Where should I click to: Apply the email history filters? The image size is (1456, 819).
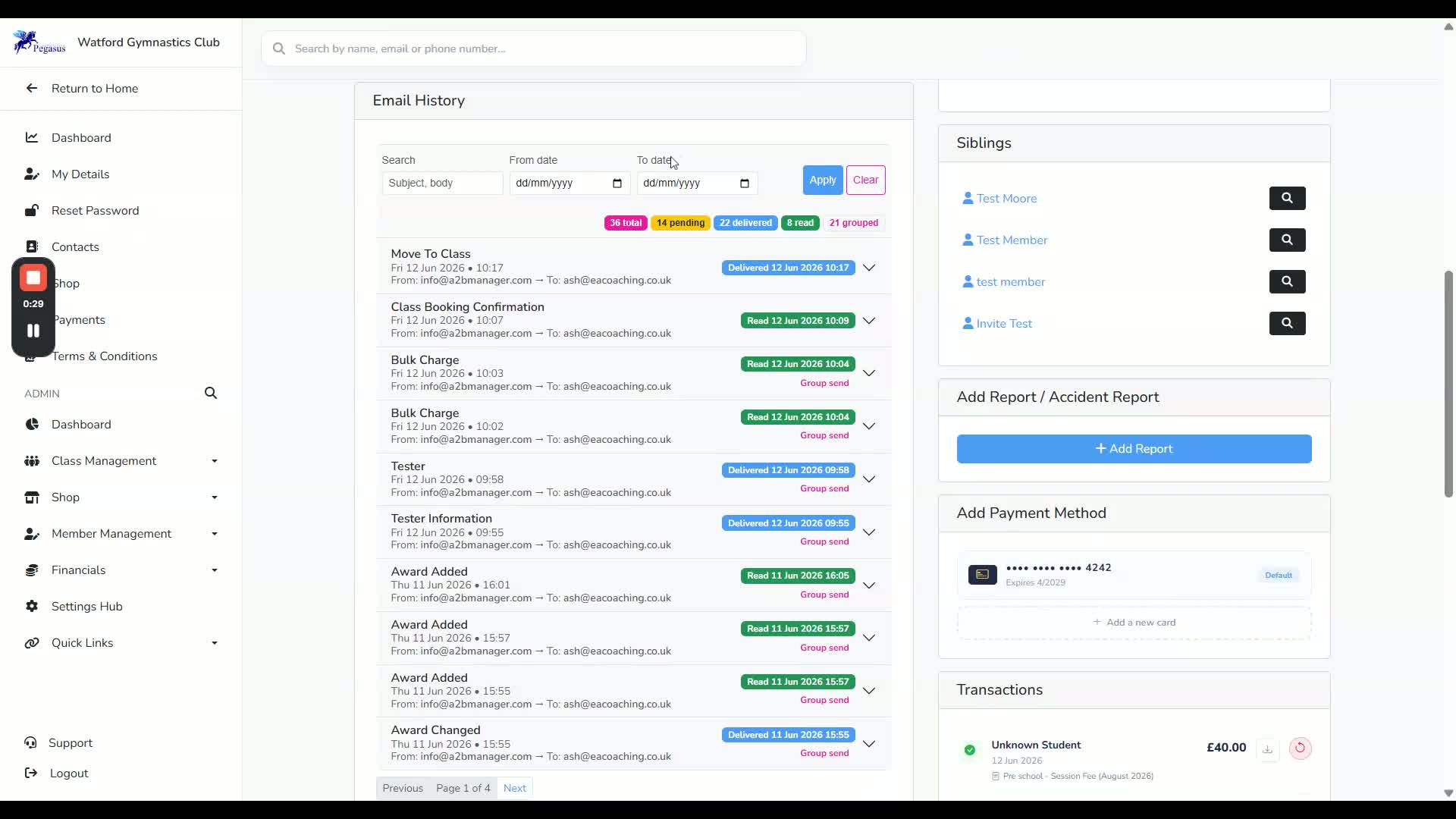pos(822,180)
